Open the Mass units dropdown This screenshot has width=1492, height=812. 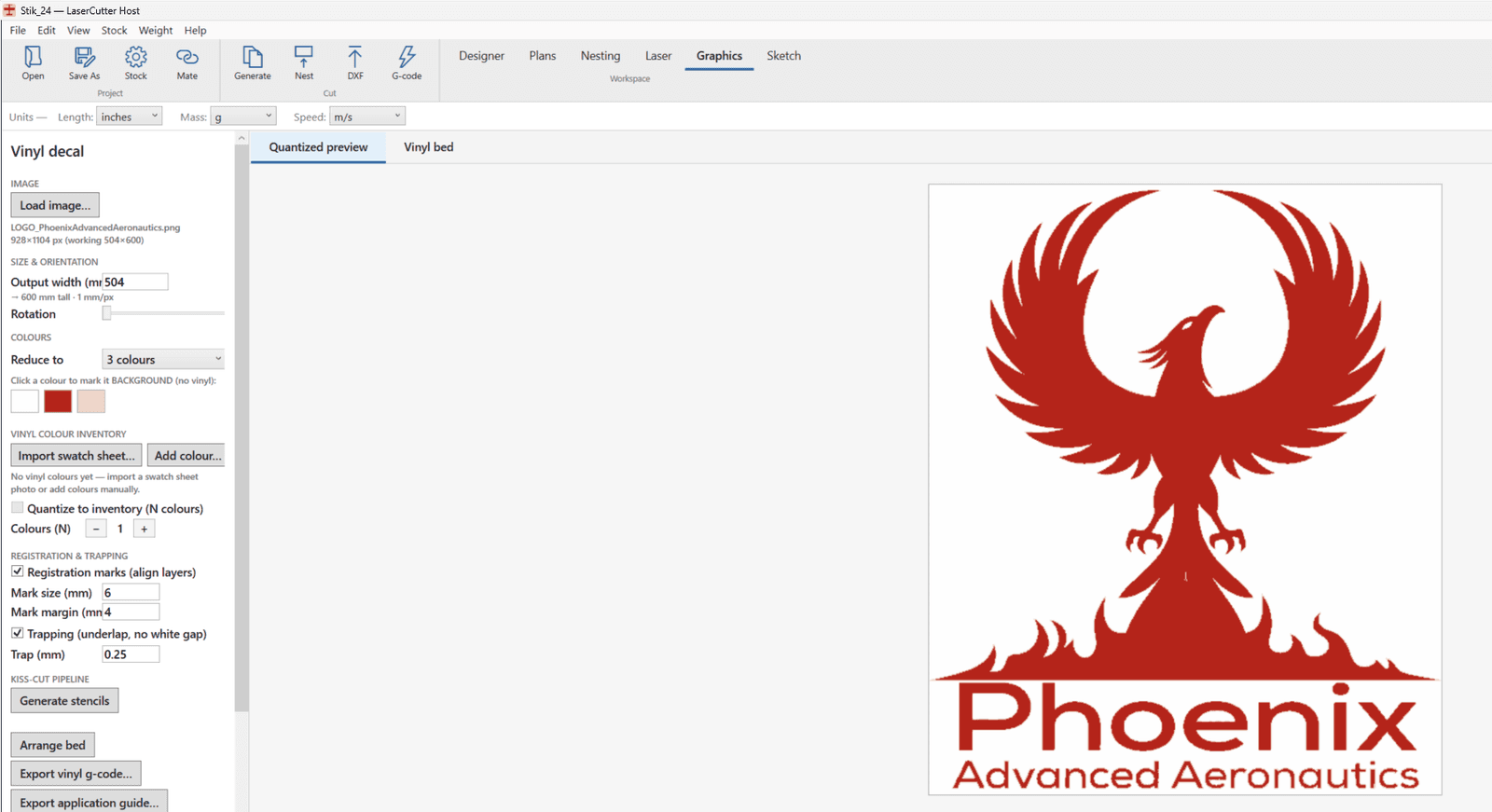point(243,117)
